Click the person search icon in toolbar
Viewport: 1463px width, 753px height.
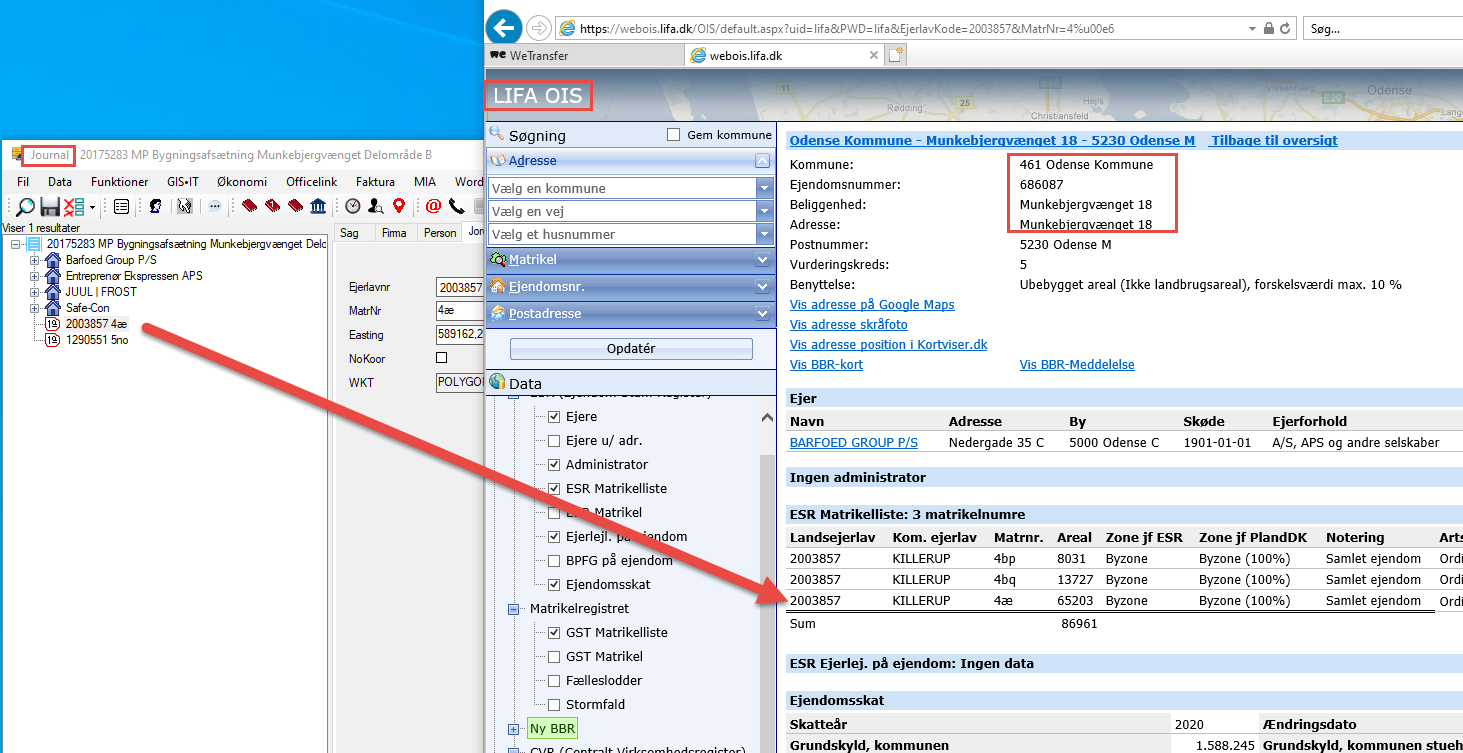[x=375, y=206]
